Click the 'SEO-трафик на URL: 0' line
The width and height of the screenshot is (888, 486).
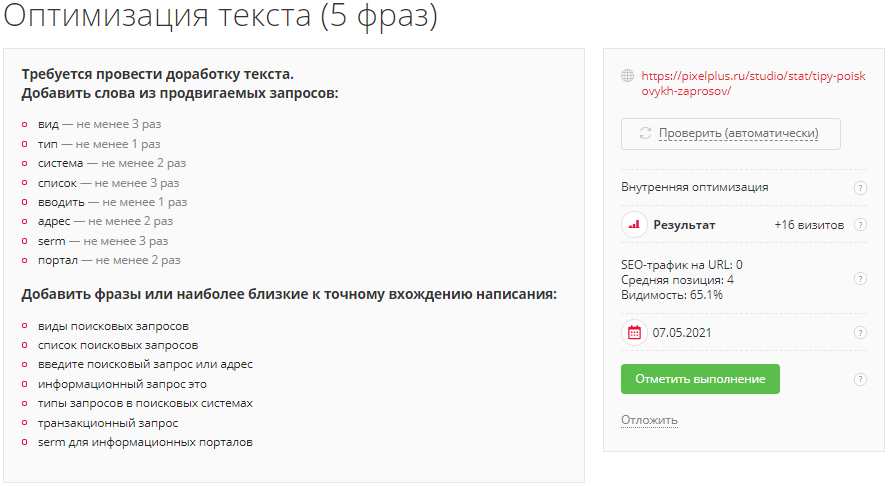pyautogui.click(x=681, y=265)
